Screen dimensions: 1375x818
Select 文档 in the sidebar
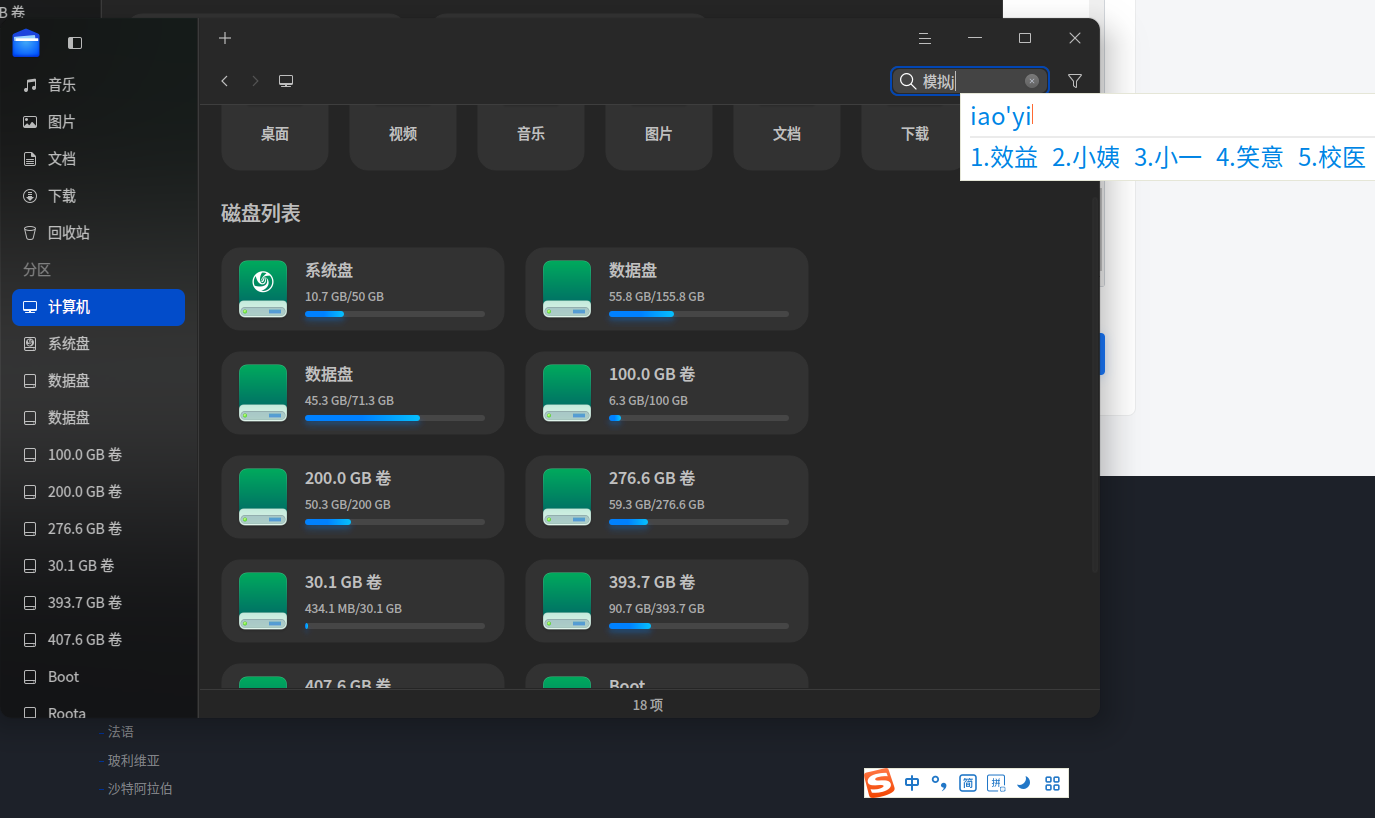(99, 159)
